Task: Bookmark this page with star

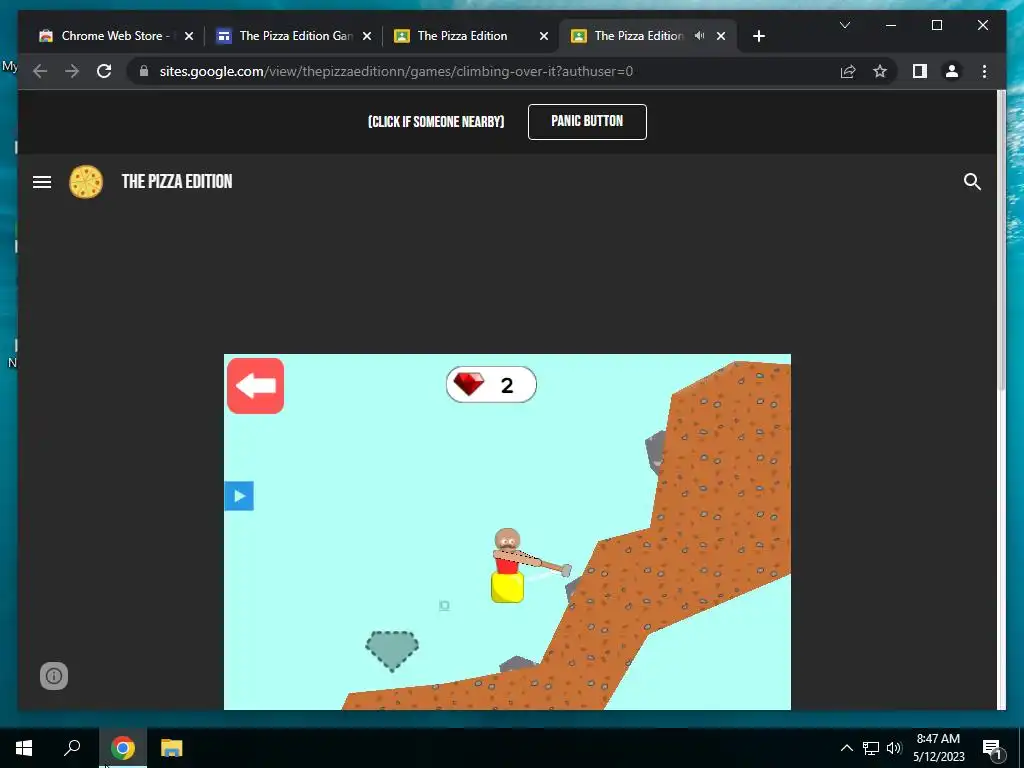Action: [x=880, y=71]
